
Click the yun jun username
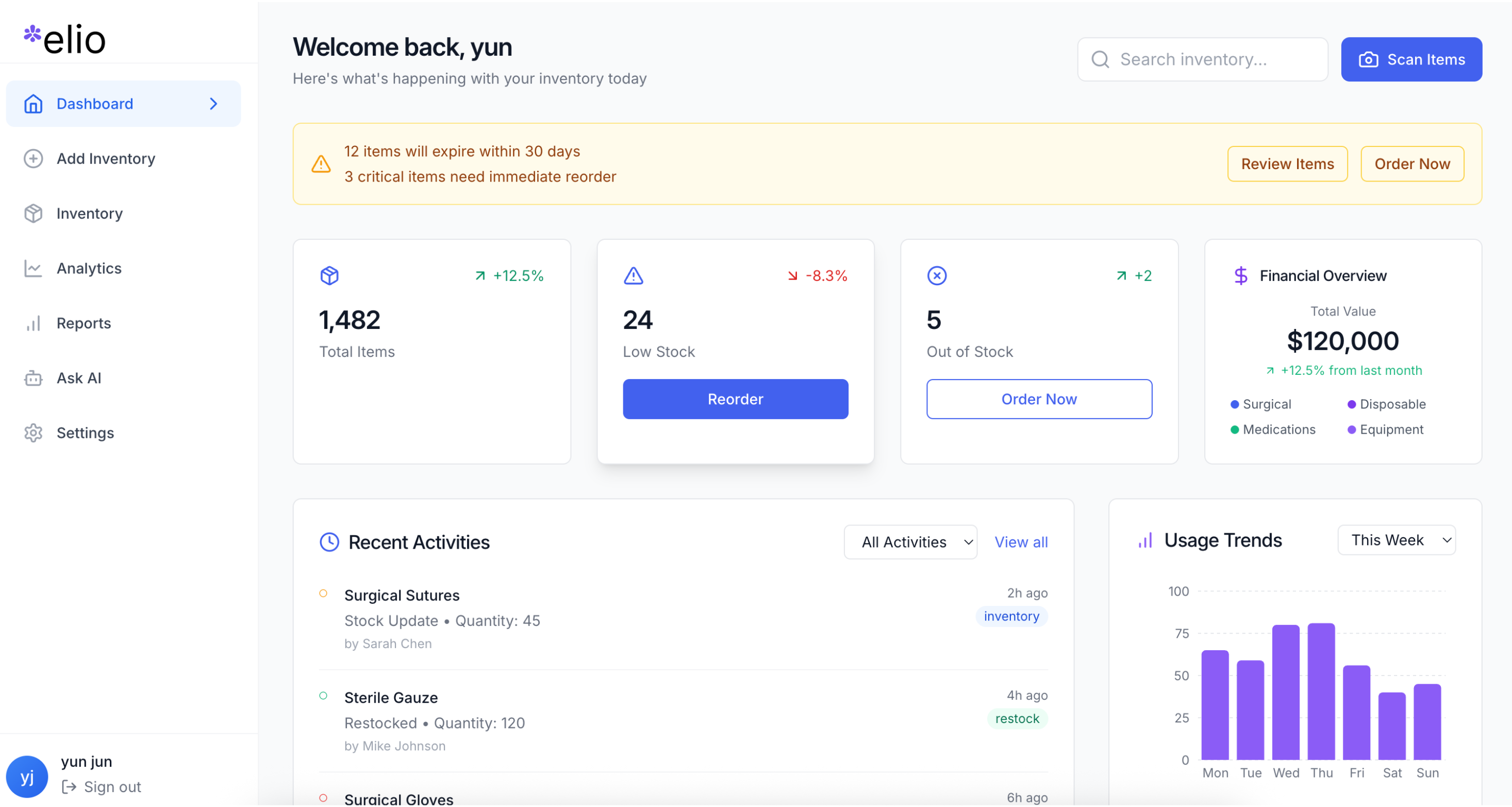[x=86, y=762]
